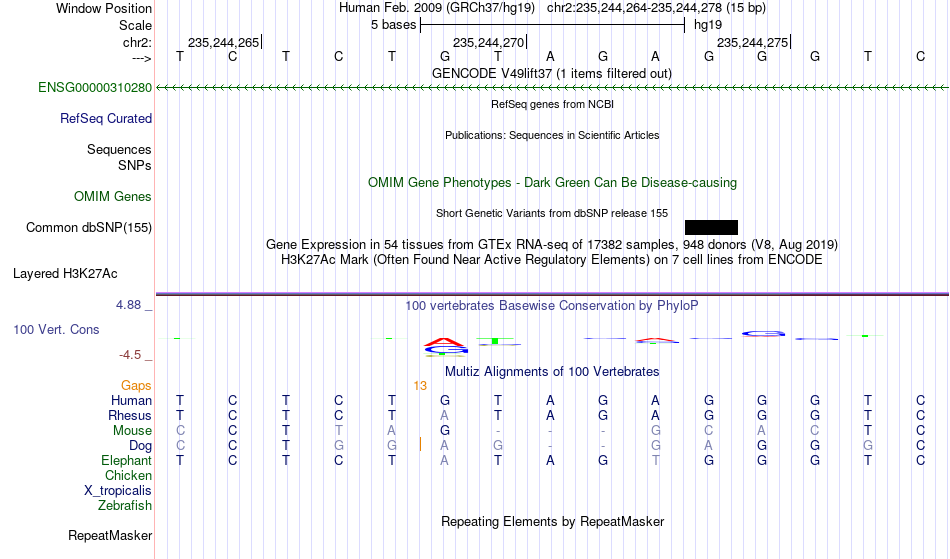Click the GTEx Gene Expression track title
950x559 pixels.
(552, 245)
